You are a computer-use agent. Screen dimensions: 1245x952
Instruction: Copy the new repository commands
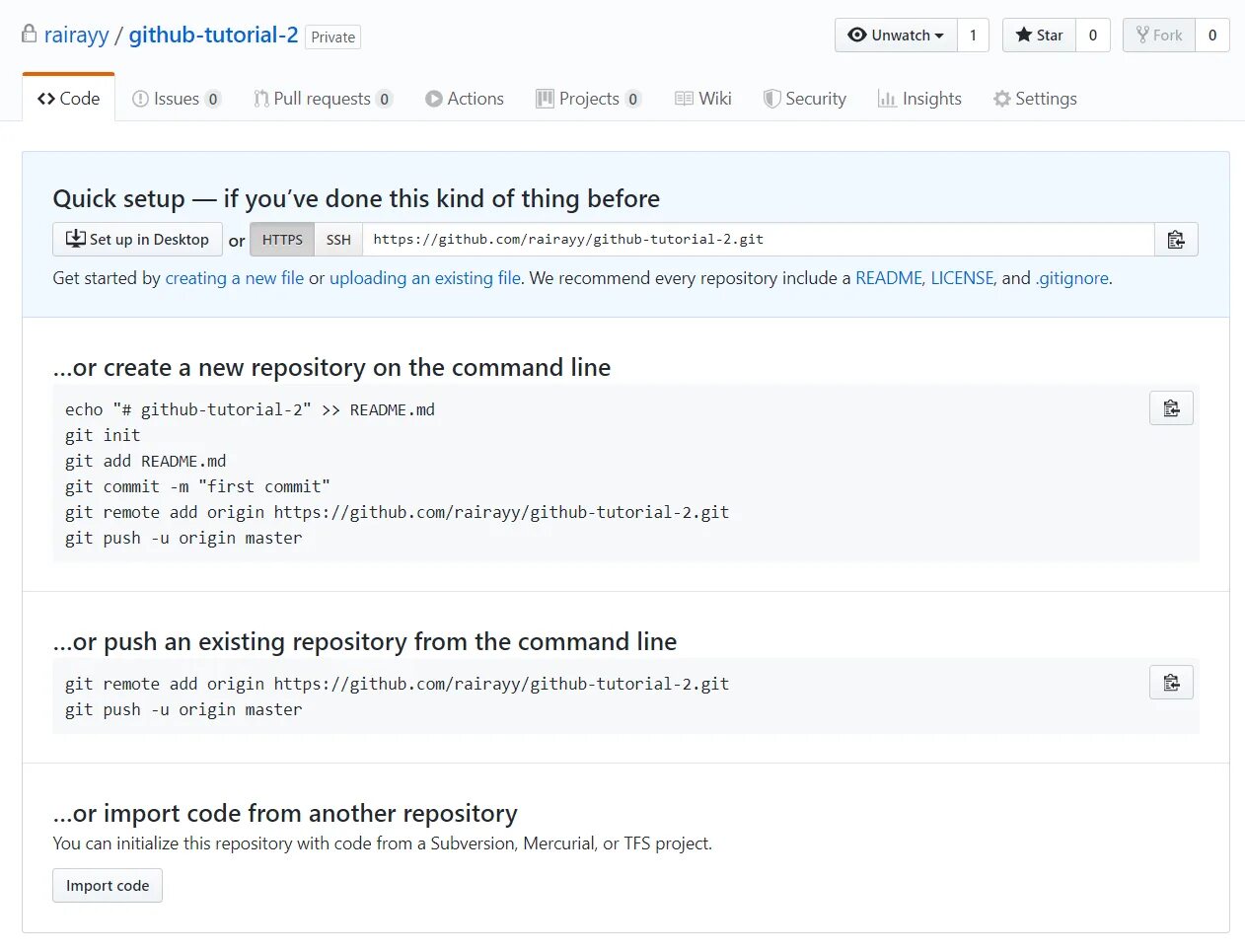coord(1171,408)
